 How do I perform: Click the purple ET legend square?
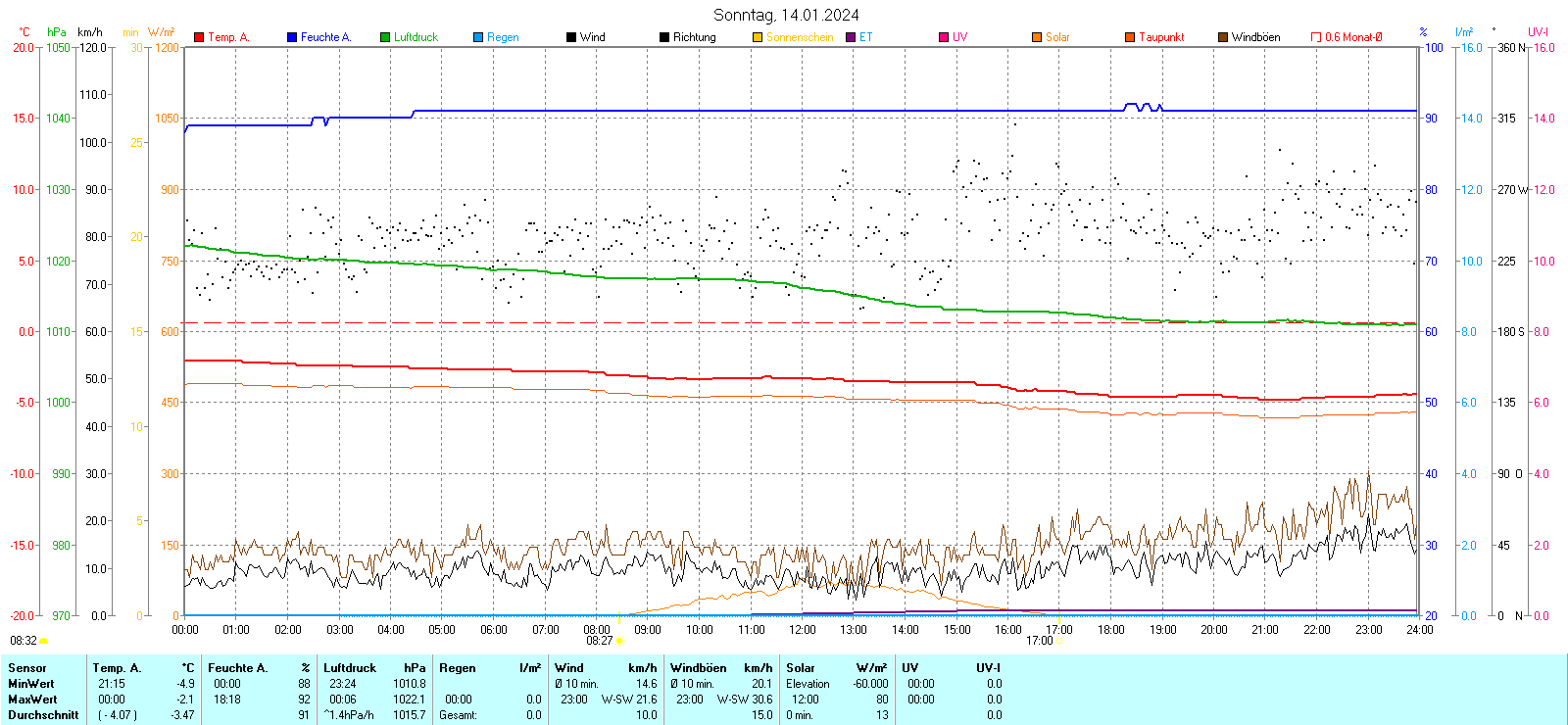[851, 37]
